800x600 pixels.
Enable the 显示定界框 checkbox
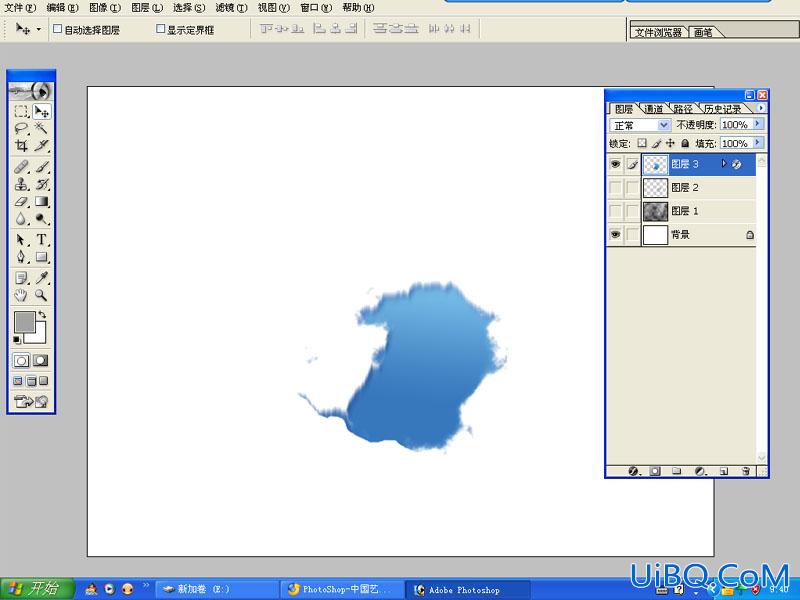tap(160, 29)
